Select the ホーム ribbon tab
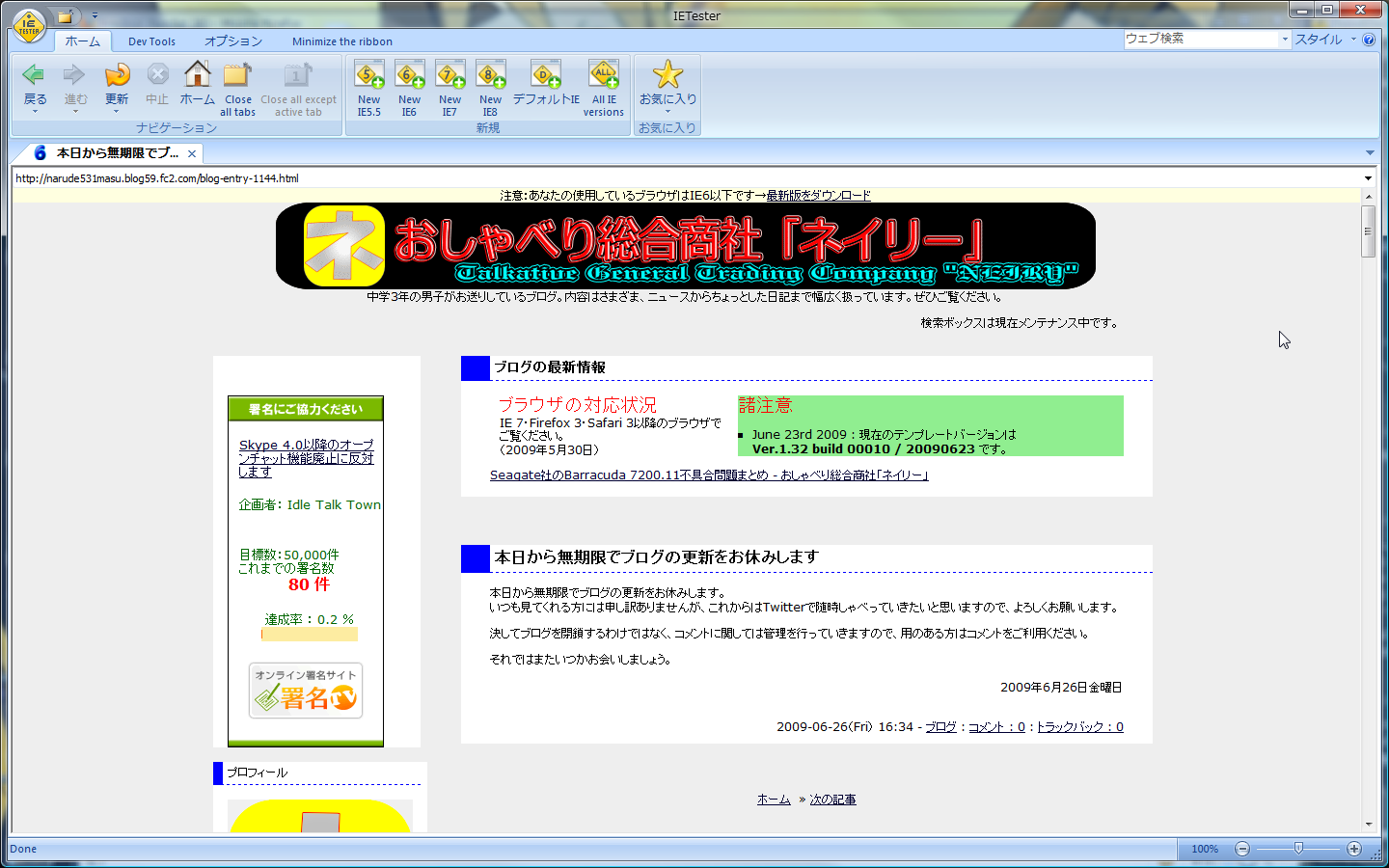Image resolution: width=1389 pixels, height=868 pixels. 82,41
